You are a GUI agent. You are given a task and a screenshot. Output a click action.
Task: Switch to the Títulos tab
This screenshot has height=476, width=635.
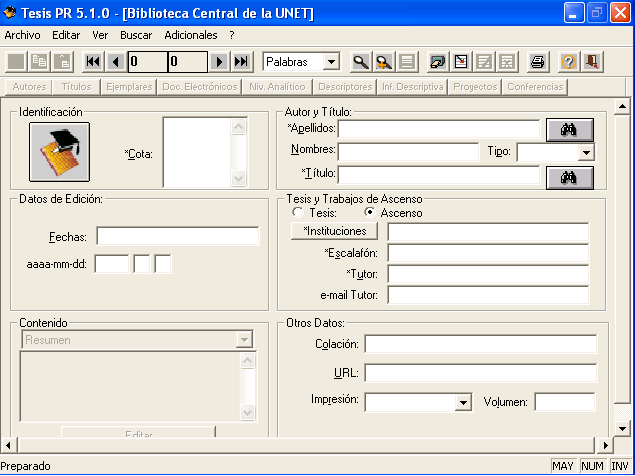[x=76, y=87]
